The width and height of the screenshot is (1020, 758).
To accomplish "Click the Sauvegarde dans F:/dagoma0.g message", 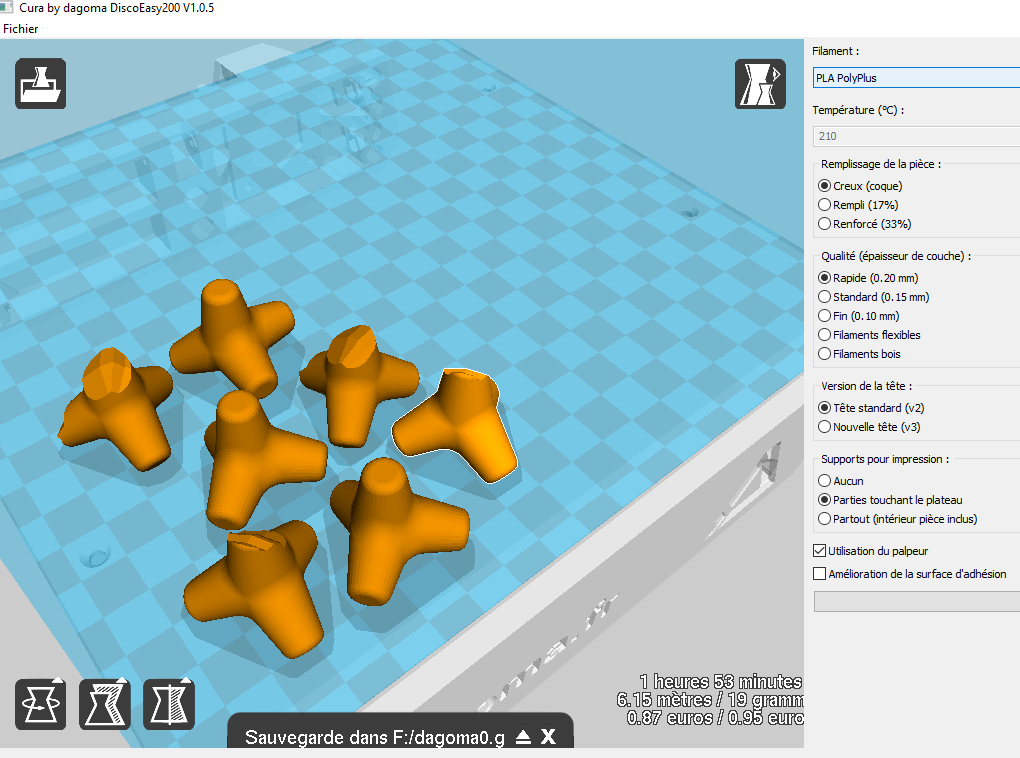I will pyautogui.click(x=375, y=737).
